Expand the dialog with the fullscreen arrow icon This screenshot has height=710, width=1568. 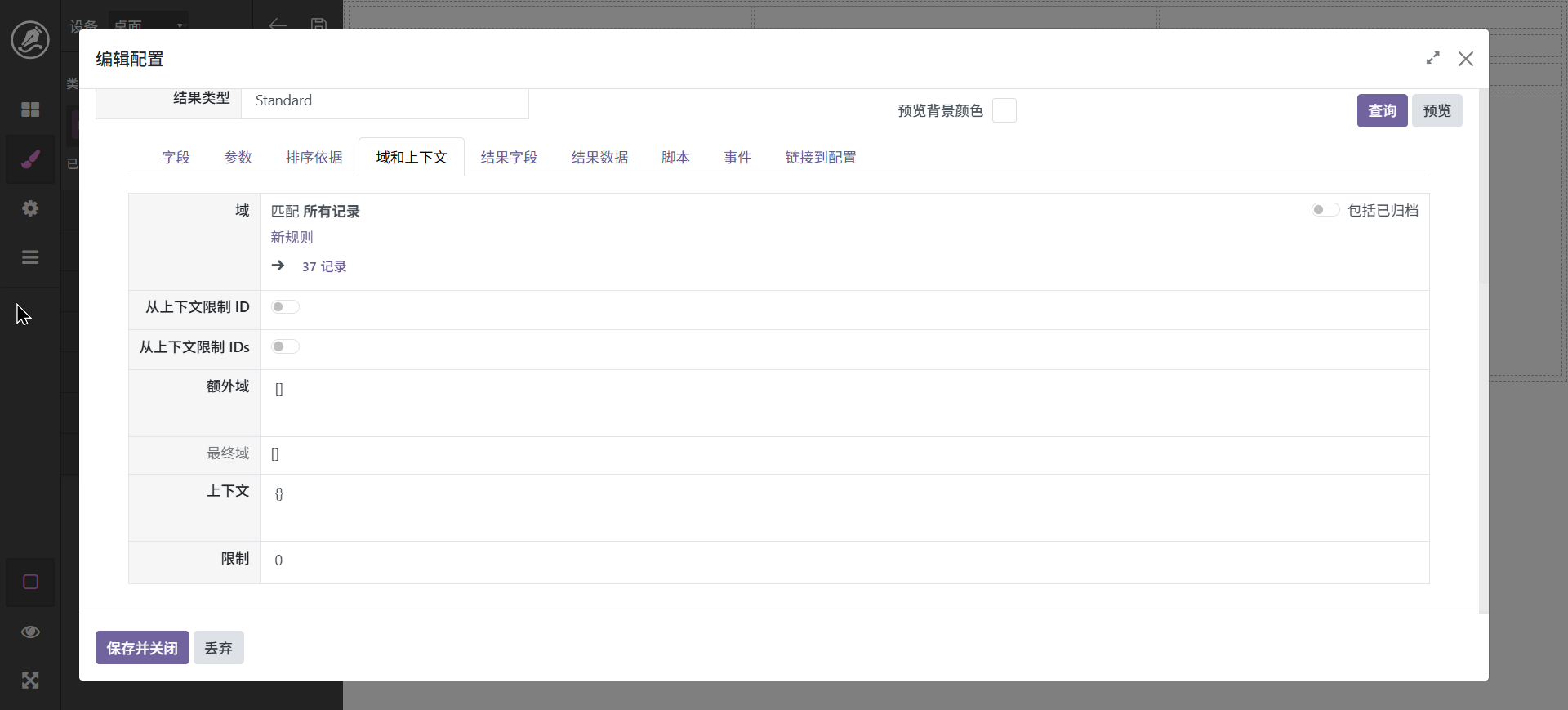1432,59
